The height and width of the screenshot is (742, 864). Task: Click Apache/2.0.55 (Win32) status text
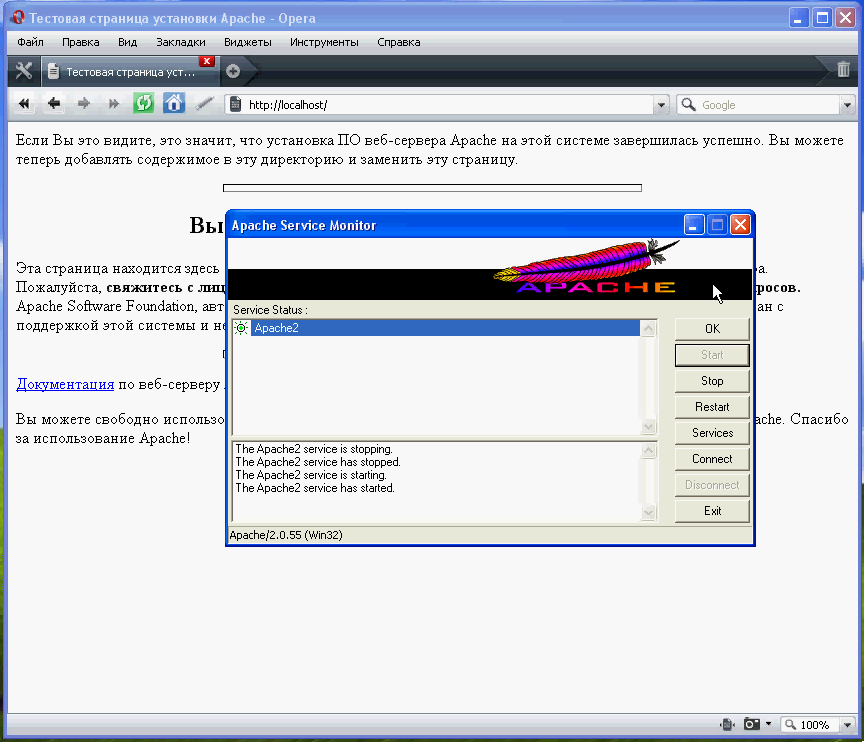pyautogui.click(x=285, y=535)
